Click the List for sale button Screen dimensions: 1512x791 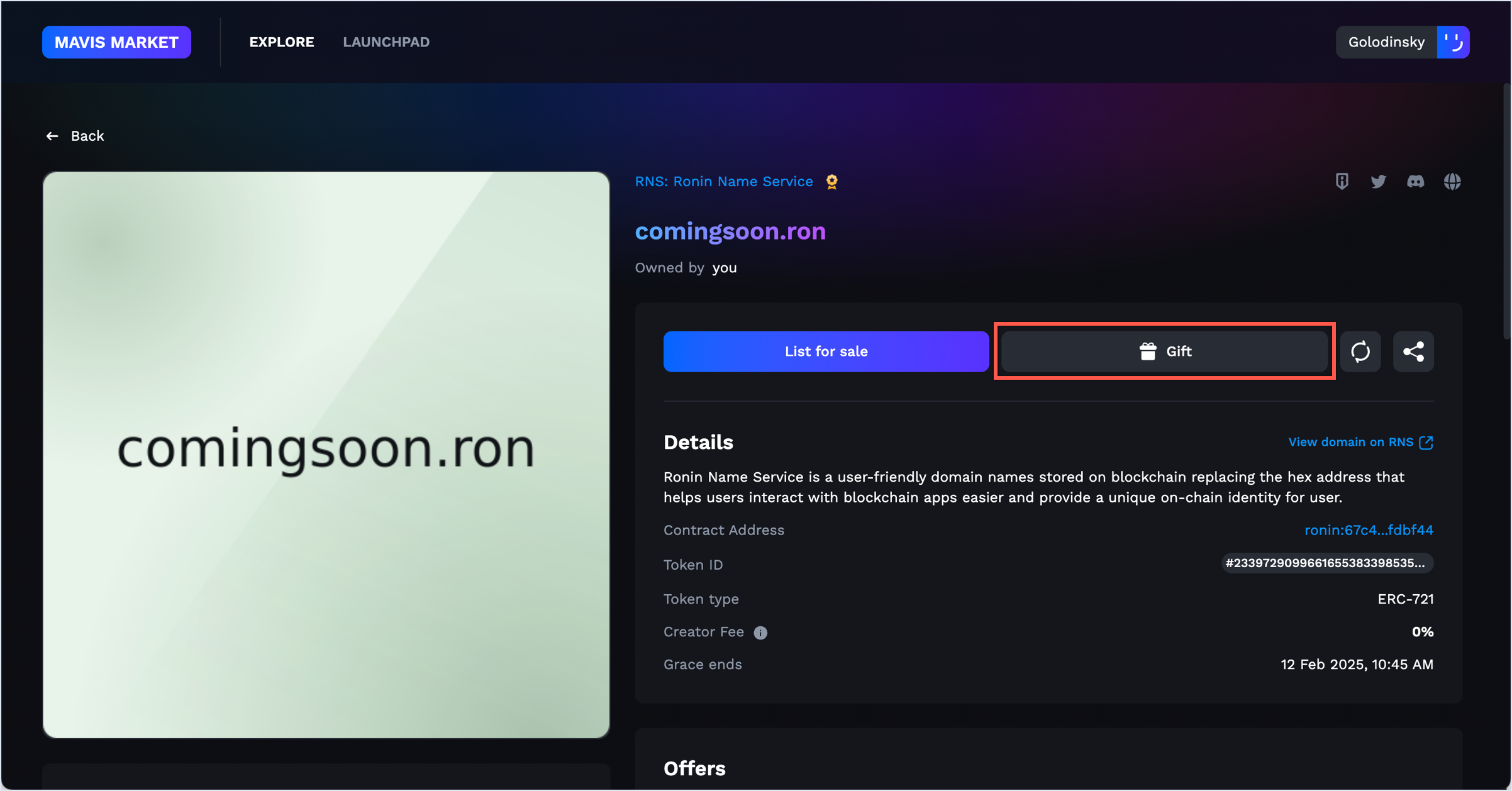coord(826,351)
